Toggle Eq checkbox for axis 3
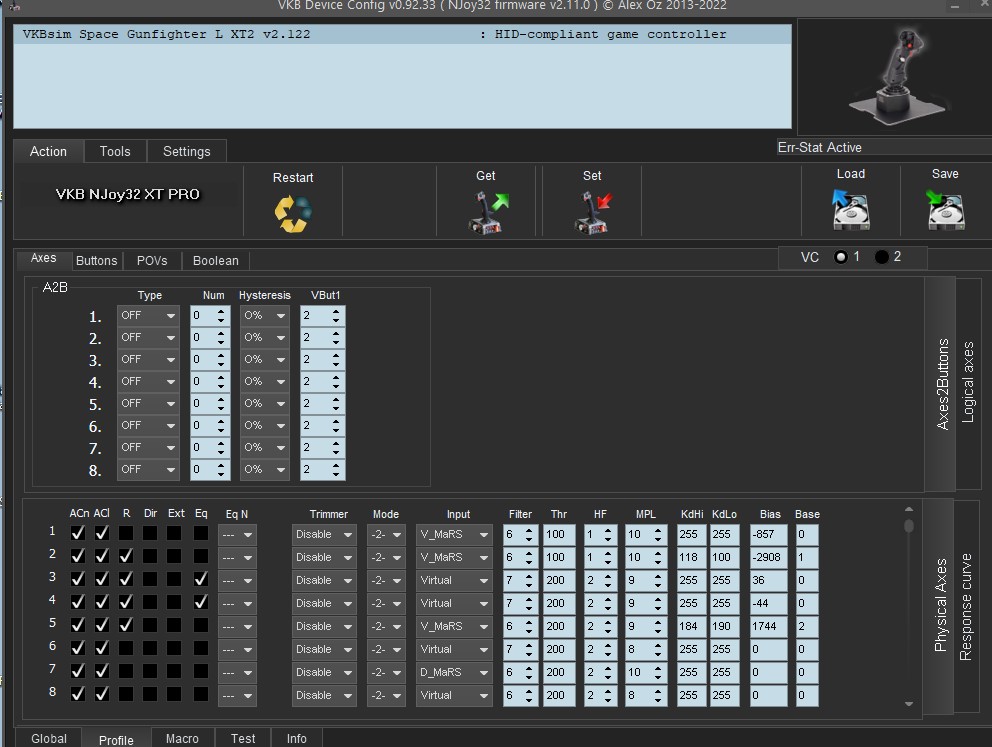 click(201, 579)
